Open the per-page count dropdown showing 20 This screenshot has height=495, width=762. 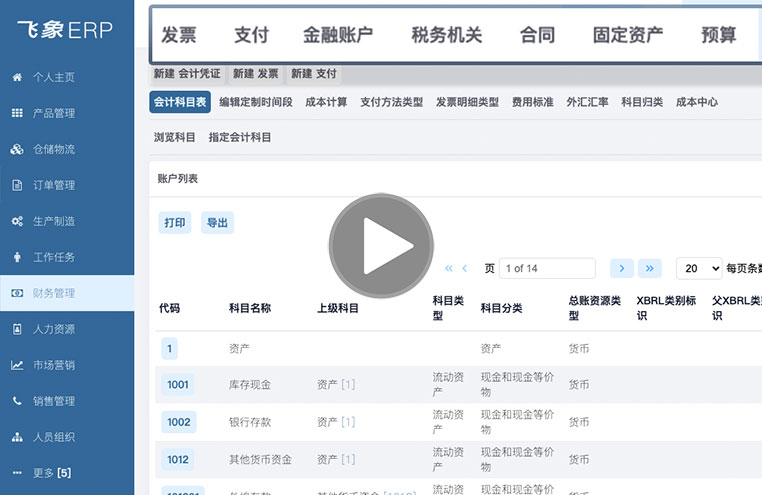tap(699, 268)
